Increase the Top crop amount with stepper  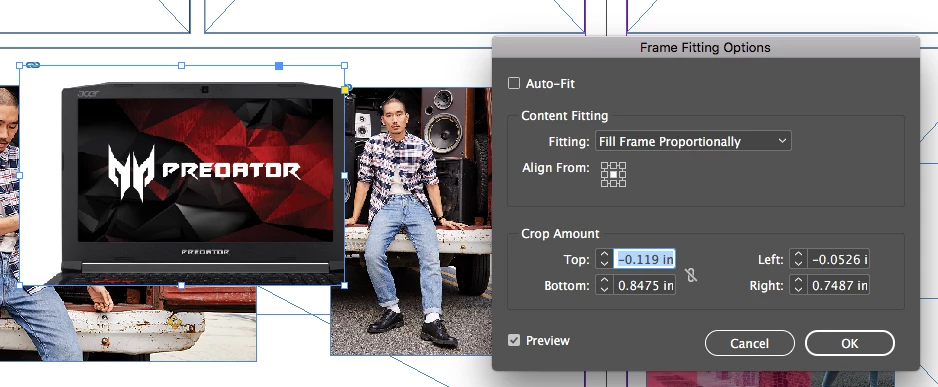604,254
